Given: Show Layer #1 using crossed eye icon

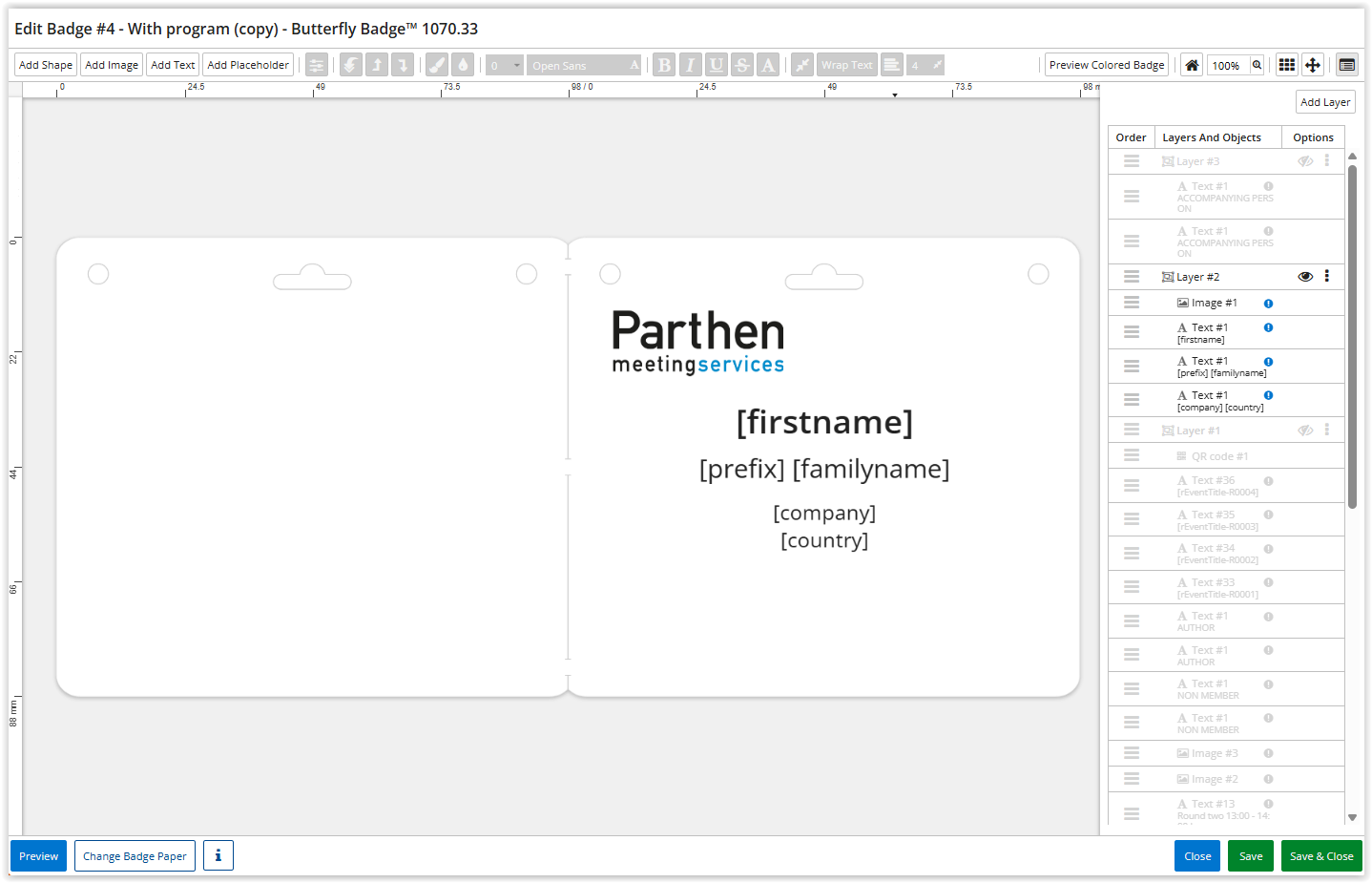Looking at the screenshot, I should (x=1305, y=431).
